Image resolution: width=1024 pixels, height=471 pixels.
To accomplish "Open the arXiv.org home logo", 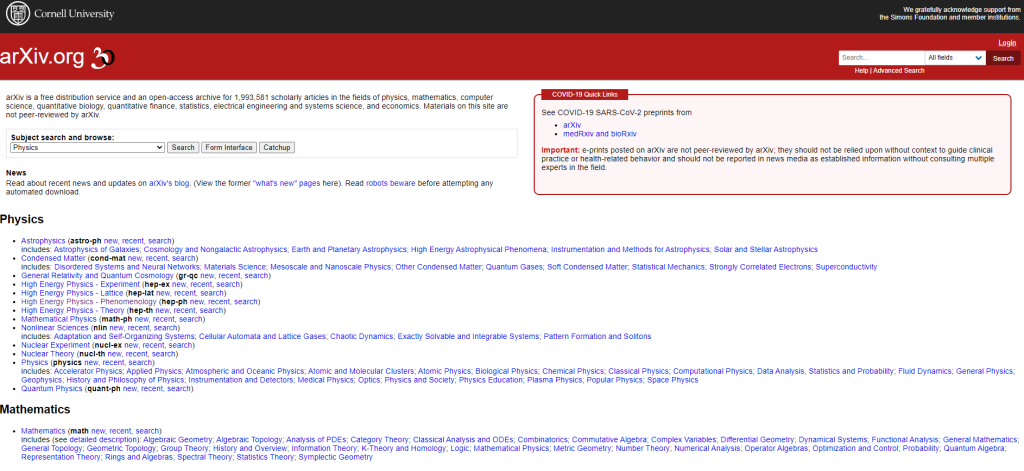I will pyautogui.click(x=57, y=57).
